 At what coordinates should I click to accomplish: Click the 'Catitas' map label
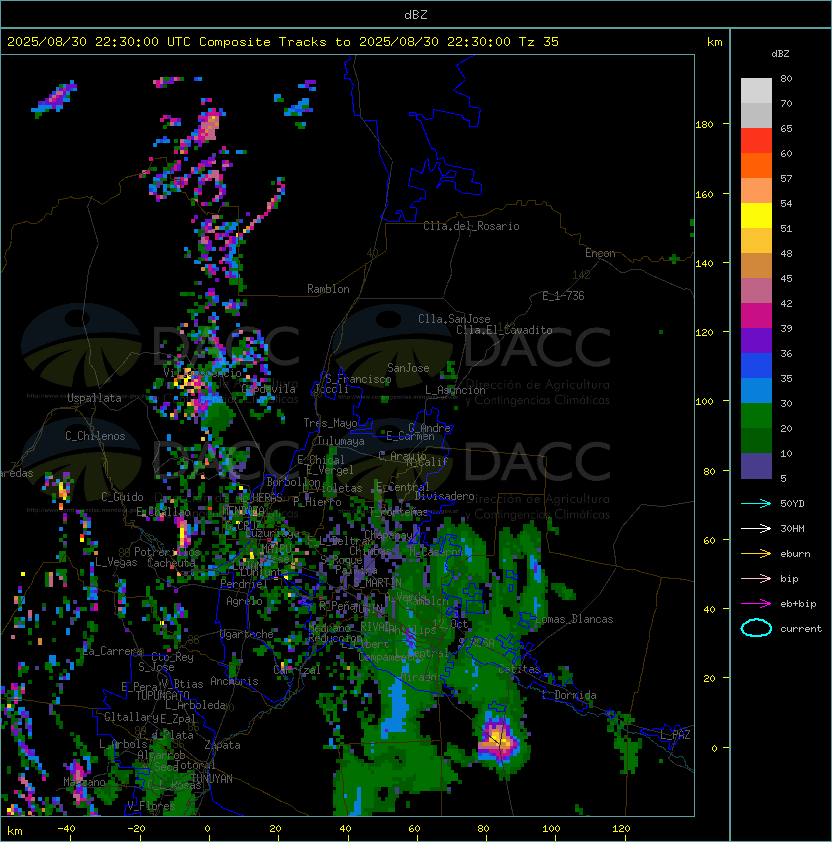point(519,670)
